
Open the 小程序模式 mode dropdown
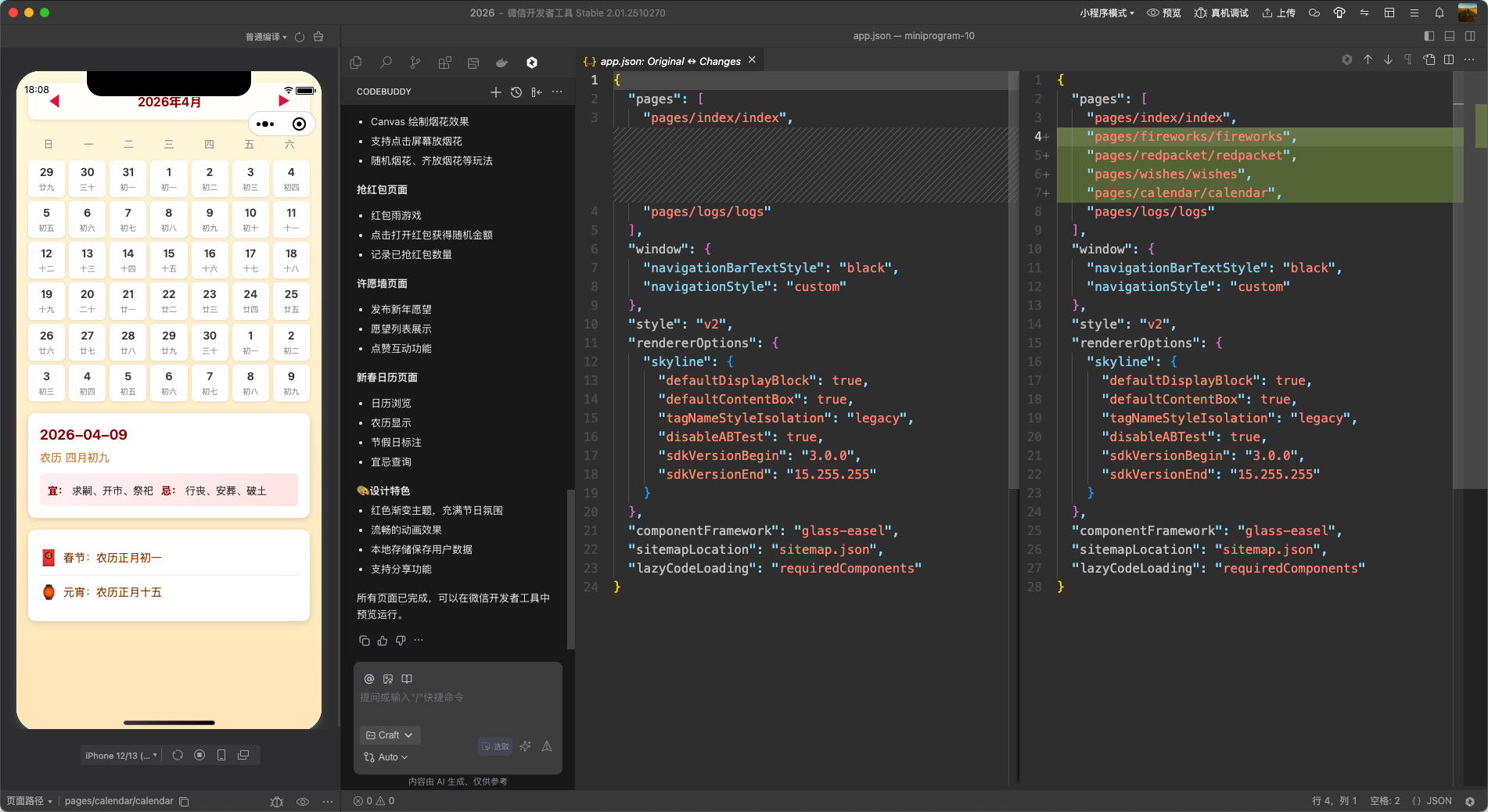click(1106, 13)
